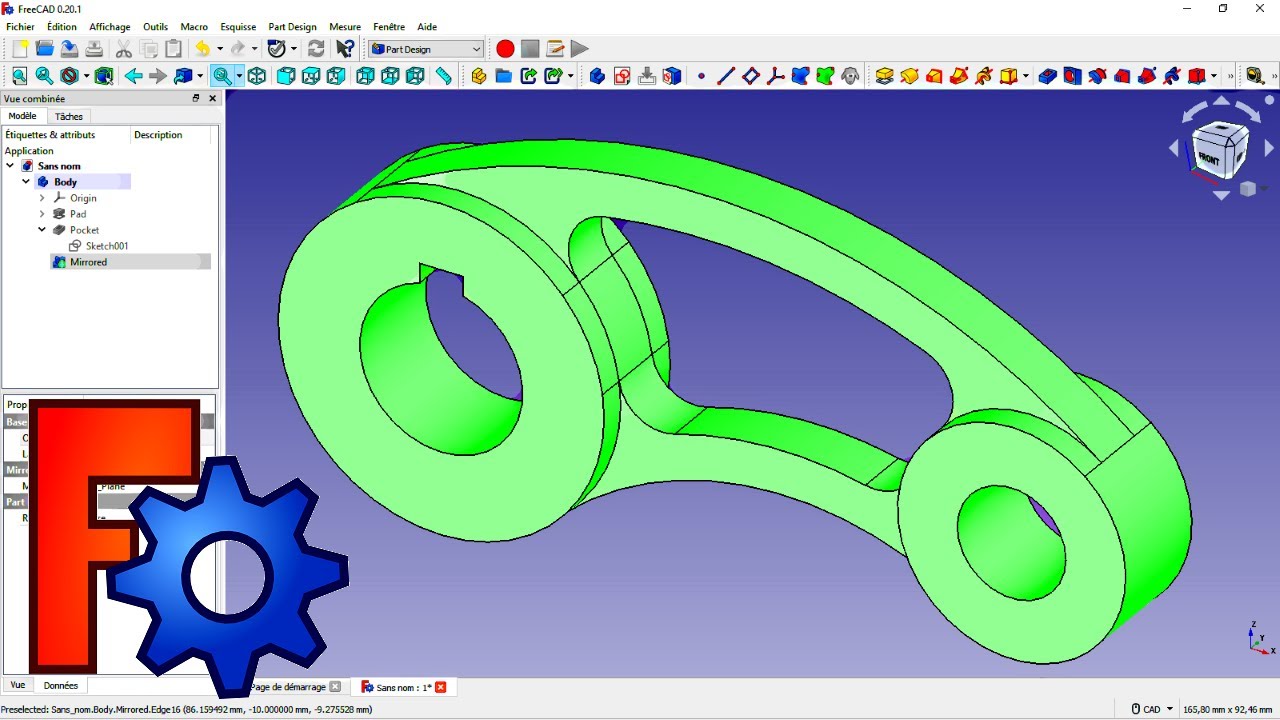Select the Additive loft tool
Screen dimensions: 1280x720
point(934,76)
